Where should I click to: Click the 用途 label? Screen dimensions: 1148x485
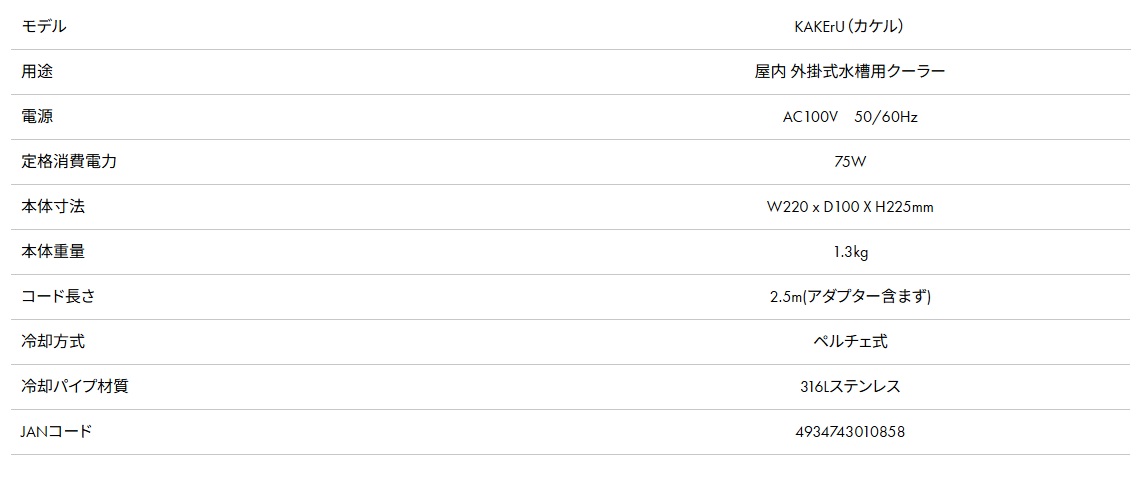coord(37,72)
